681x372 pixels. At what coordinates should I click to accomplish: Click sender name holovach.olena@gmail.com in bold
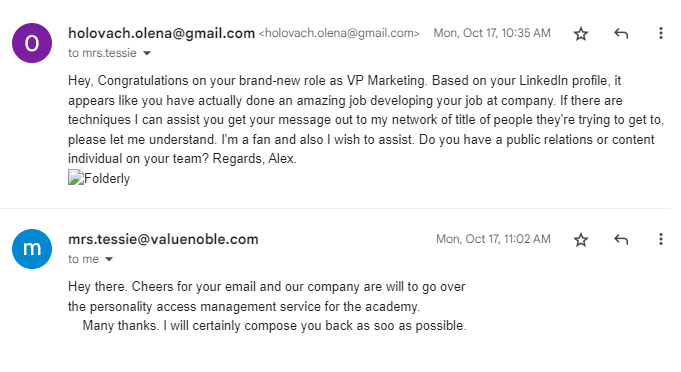click(161, 33)
